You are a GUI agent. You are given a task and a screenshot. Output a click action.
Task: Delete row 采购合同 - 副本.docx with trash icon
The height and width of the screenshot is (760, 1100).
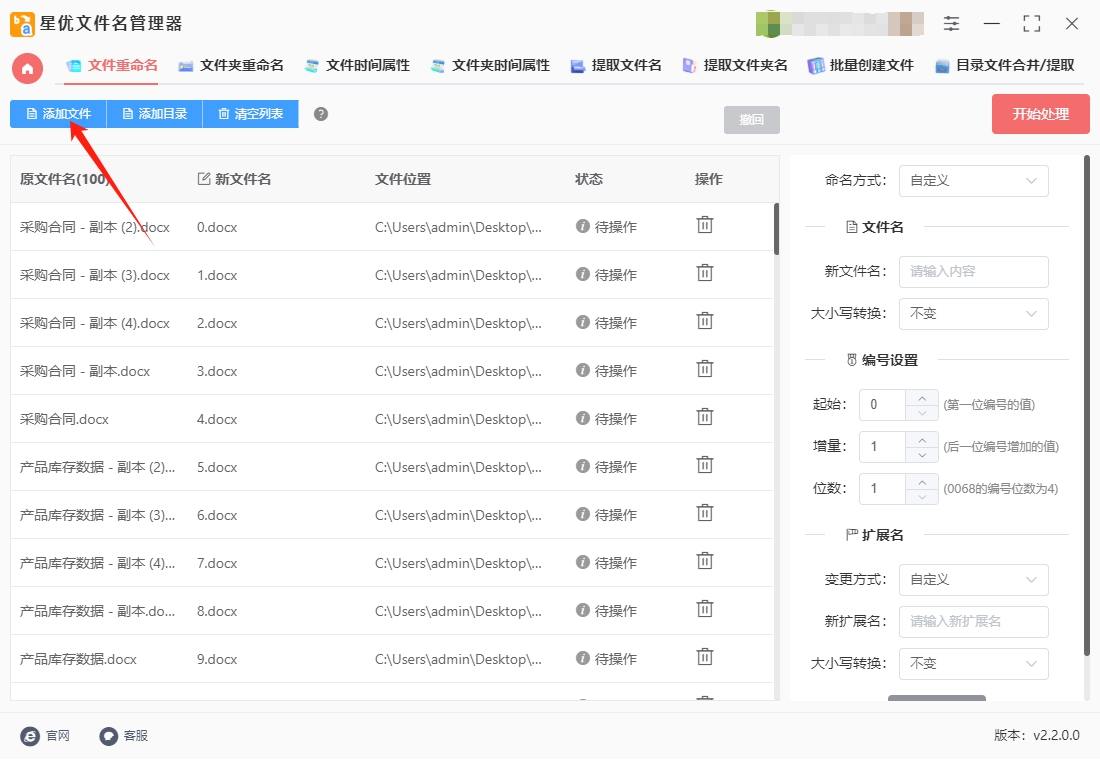704,369
